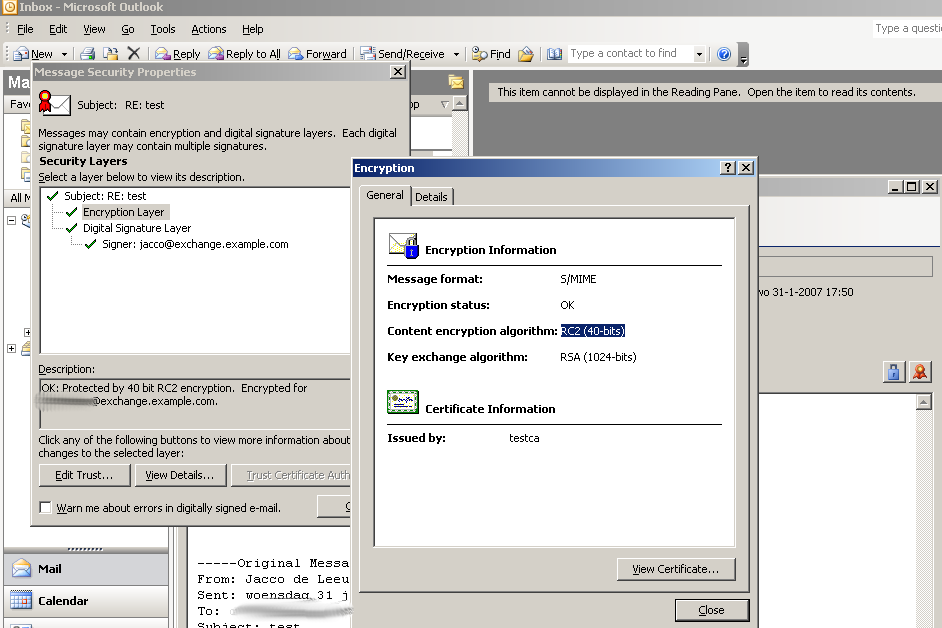
Task: Click the Organize folder icon next to Find
Action: point(526,54)
